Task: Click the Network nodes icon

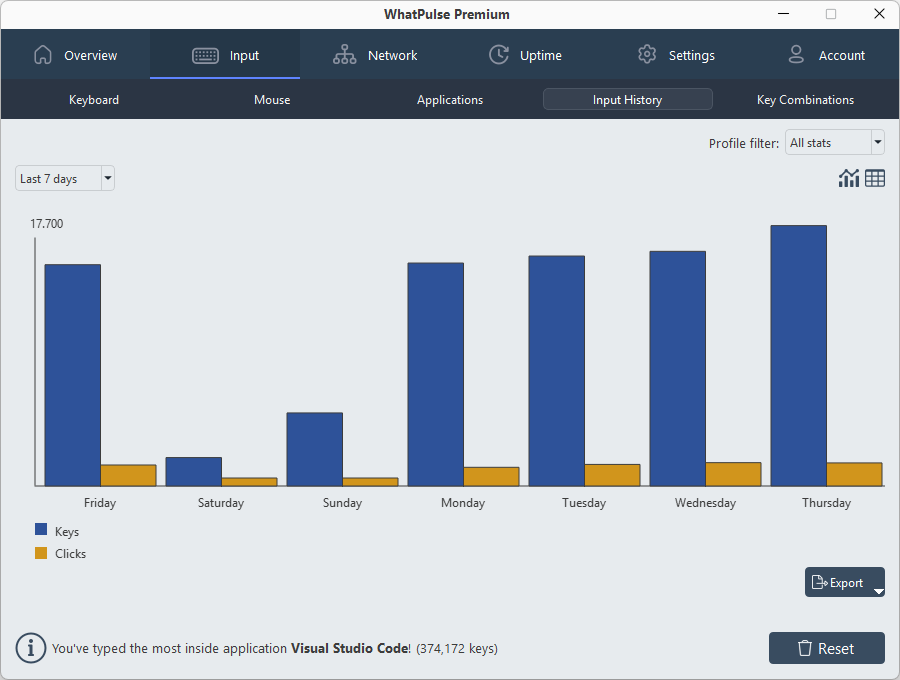Action: 345,55
